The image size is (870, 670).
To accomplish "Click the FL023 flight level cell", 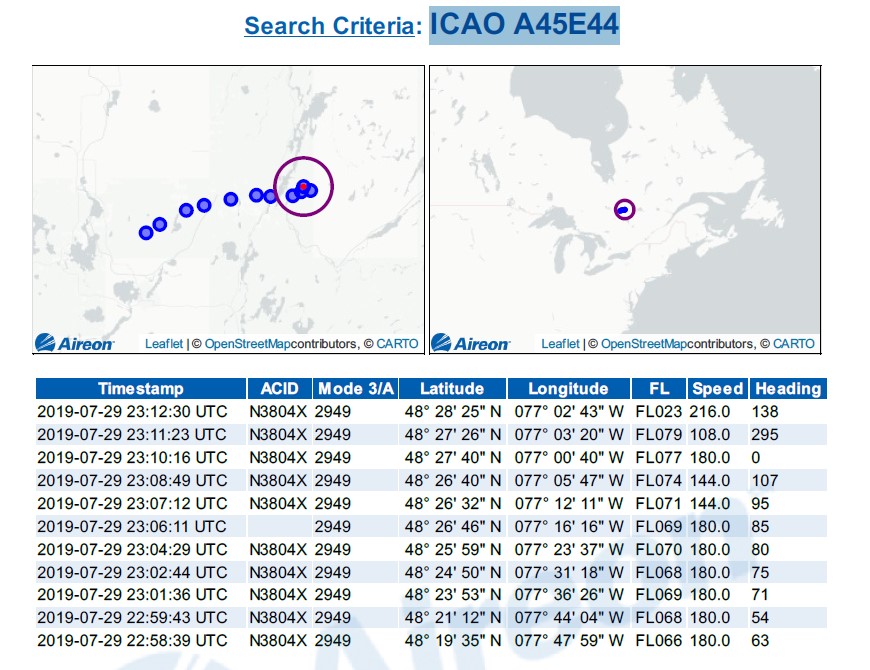I will pos(658,411).
